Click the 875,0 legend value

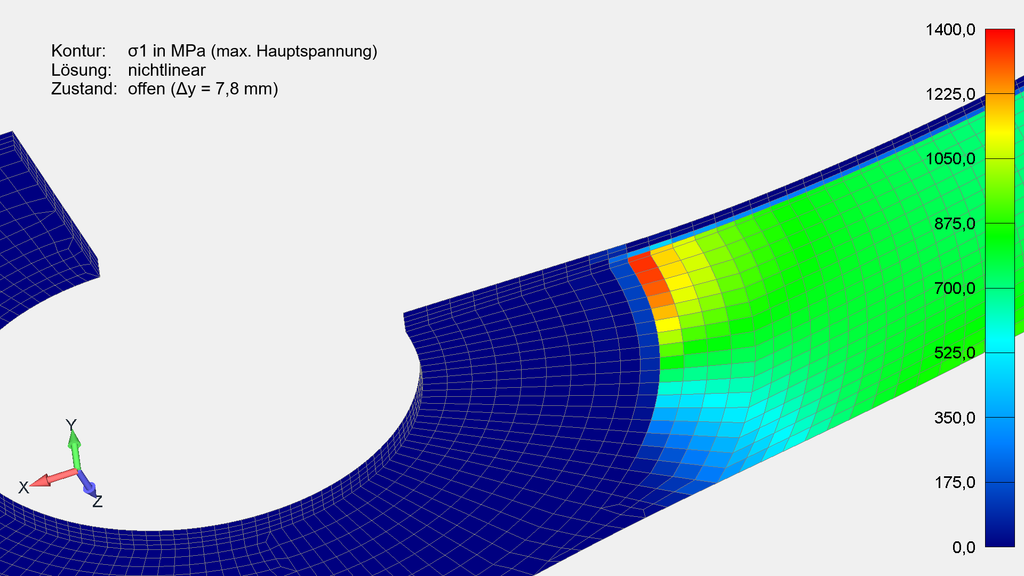coord(954,223)
